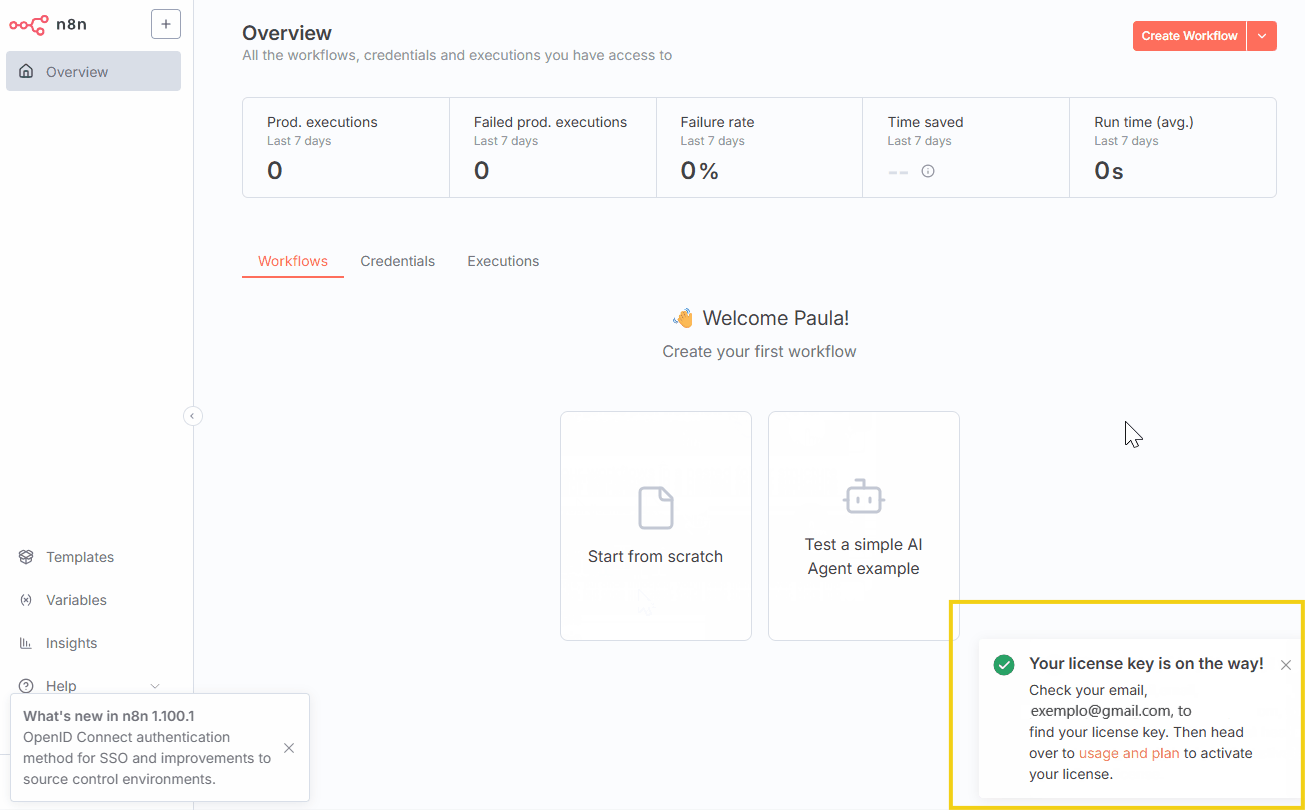This screenshot has width=1305, height=810.
Task: Click the Time saved info icon
Action: [927, 171]
